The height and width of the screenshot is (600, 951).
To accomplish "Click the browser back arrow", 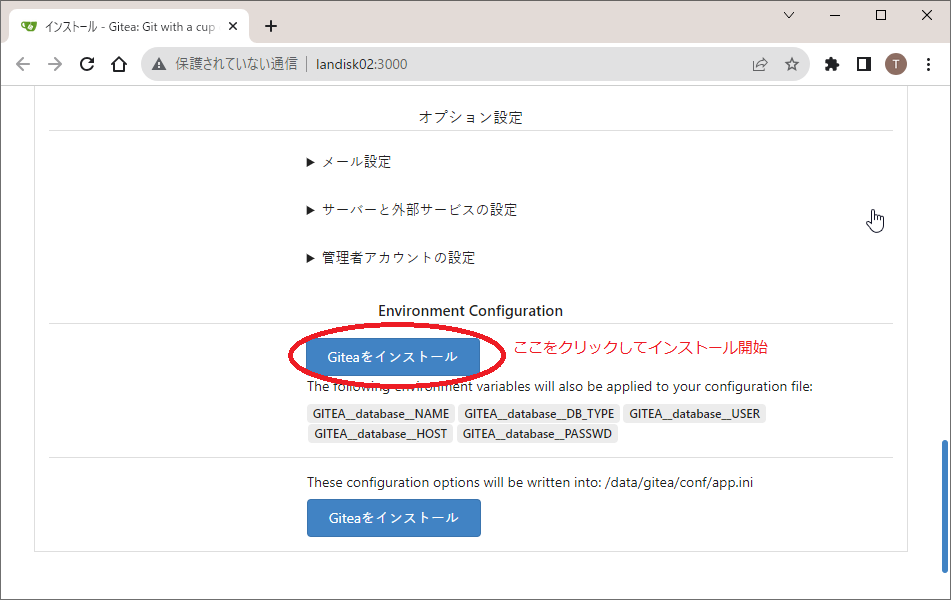I will [23, 64].
